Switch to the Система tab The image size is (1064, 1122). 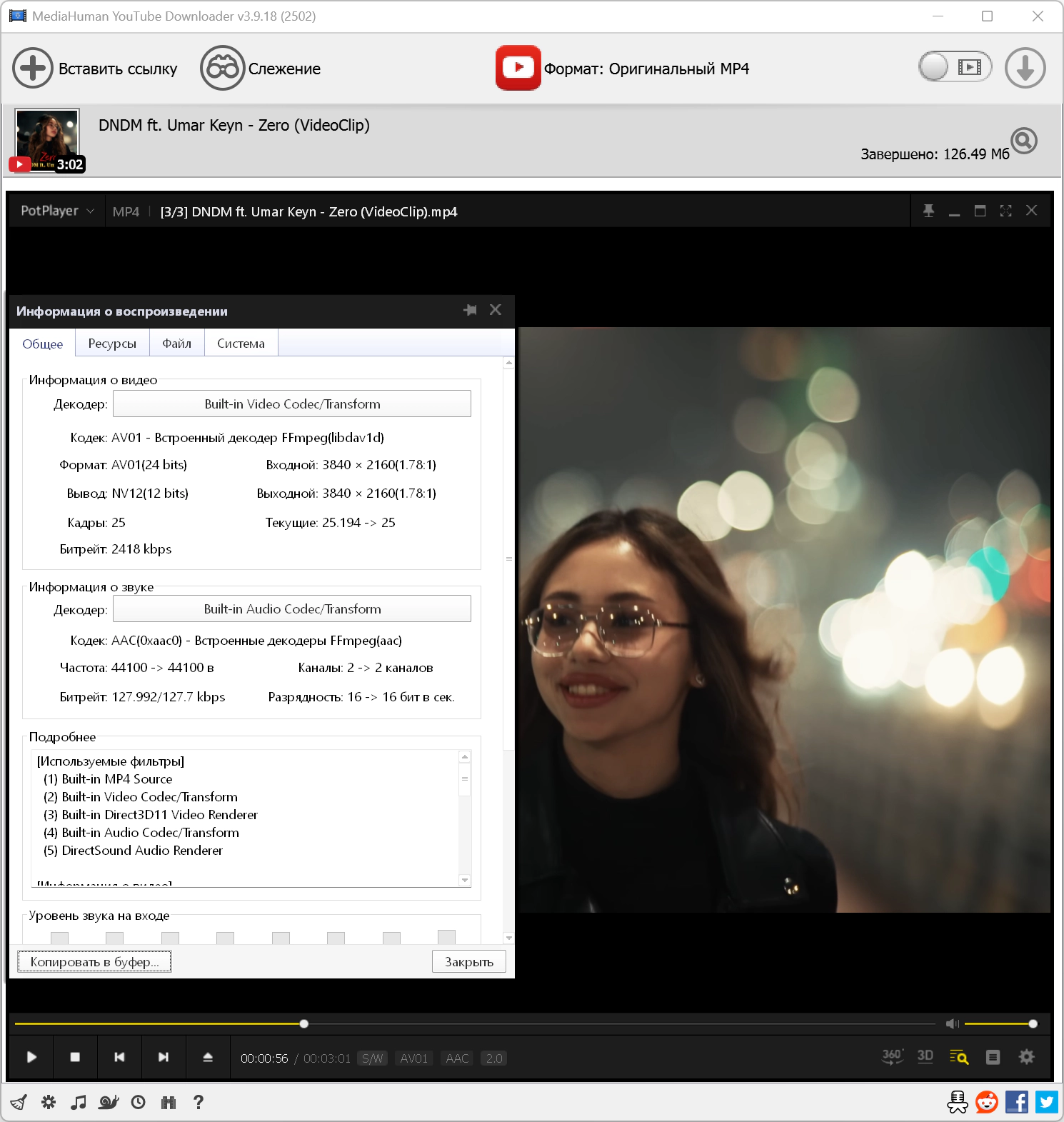coord(241,344)
